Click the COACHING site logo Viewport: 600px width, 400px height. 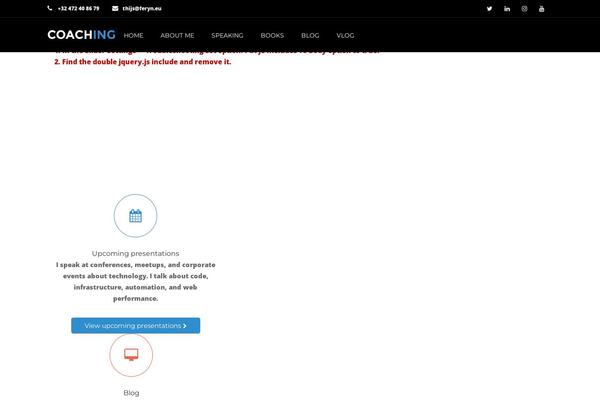(81, 35)
